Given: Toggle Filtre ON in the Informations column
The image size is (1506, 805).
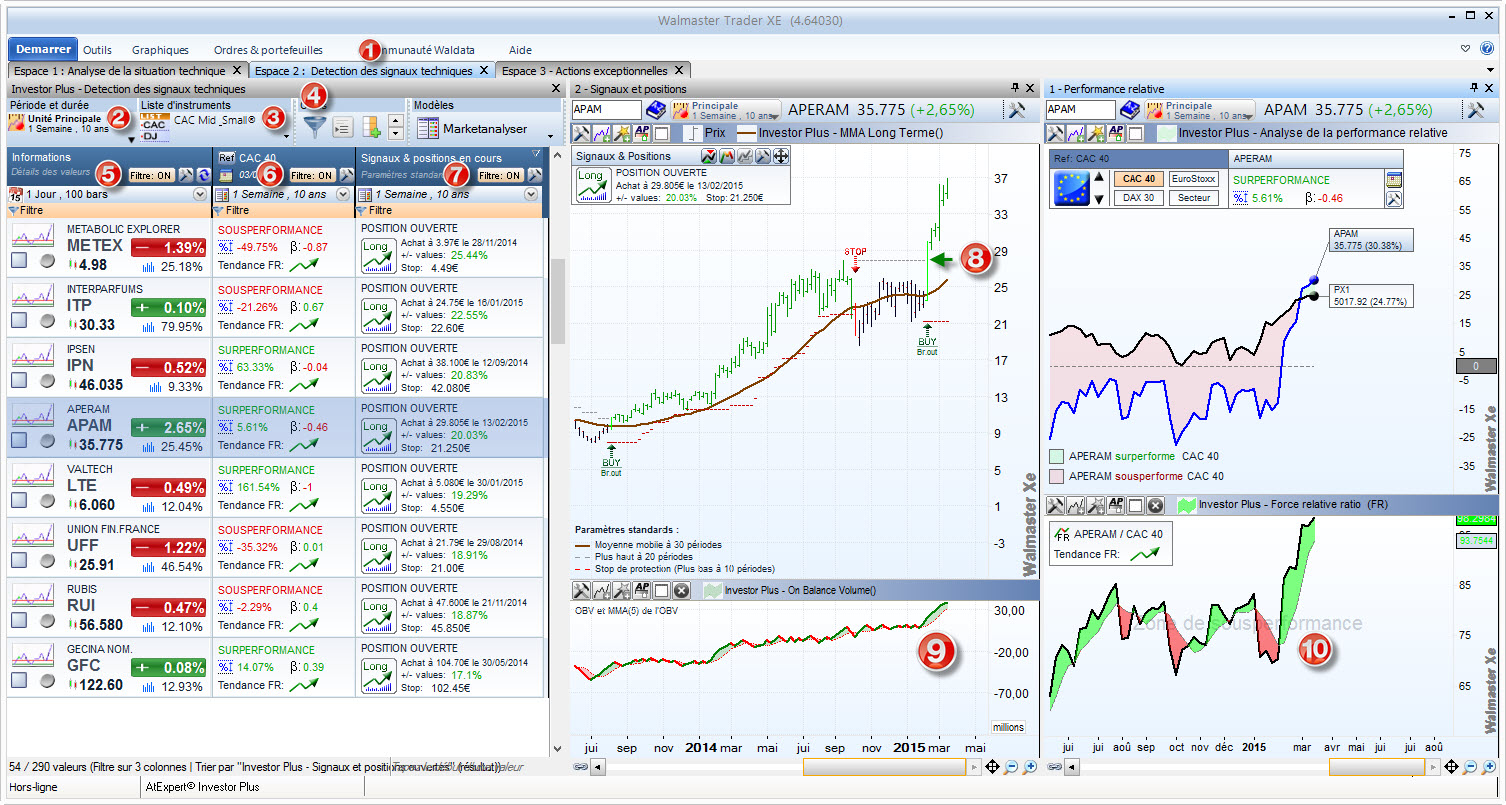Looking at the screenshot, I should click(x=151, y=175).
